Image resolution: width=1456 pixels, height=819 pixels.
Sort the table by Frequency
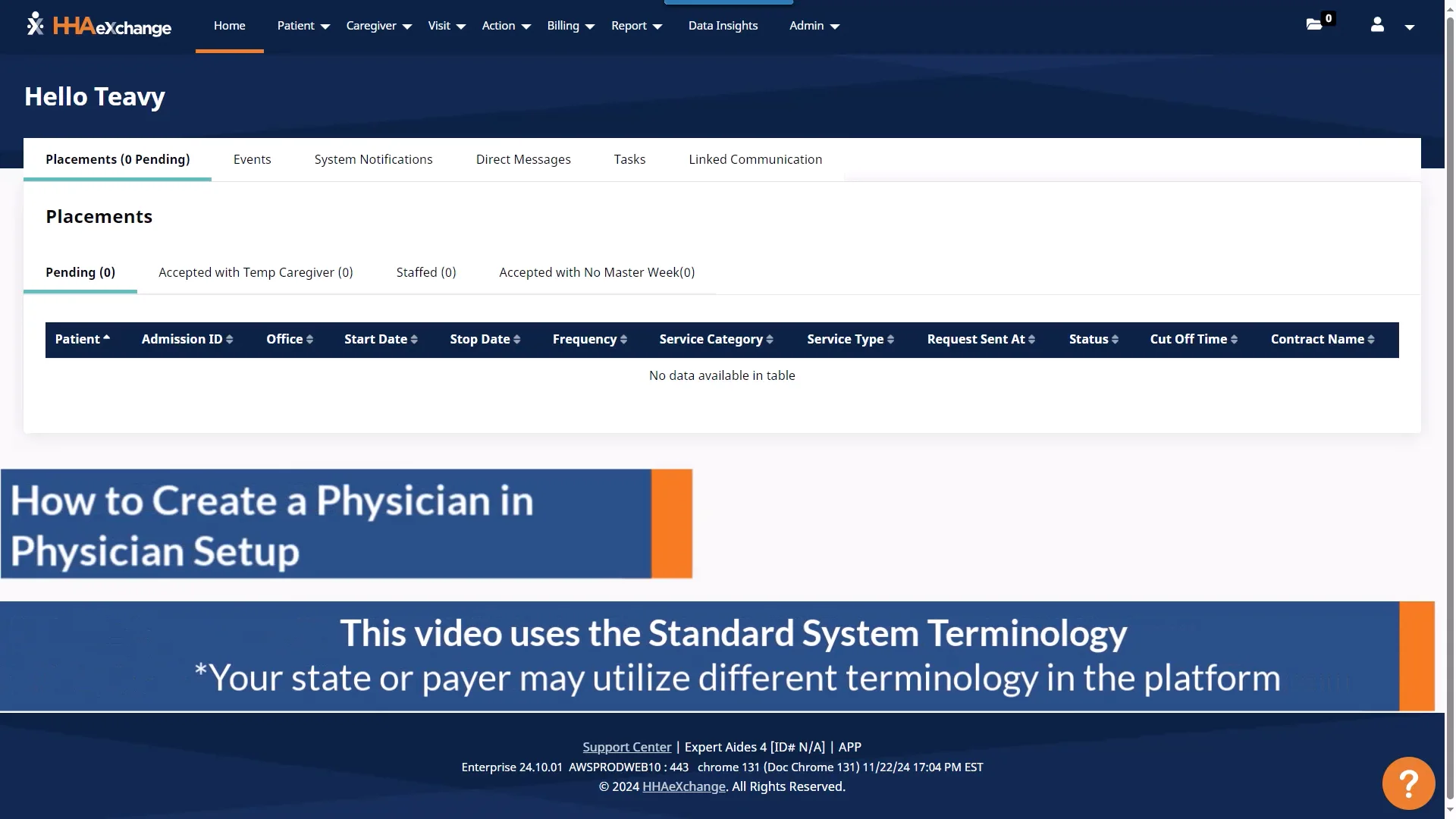[x=589, y=339]
